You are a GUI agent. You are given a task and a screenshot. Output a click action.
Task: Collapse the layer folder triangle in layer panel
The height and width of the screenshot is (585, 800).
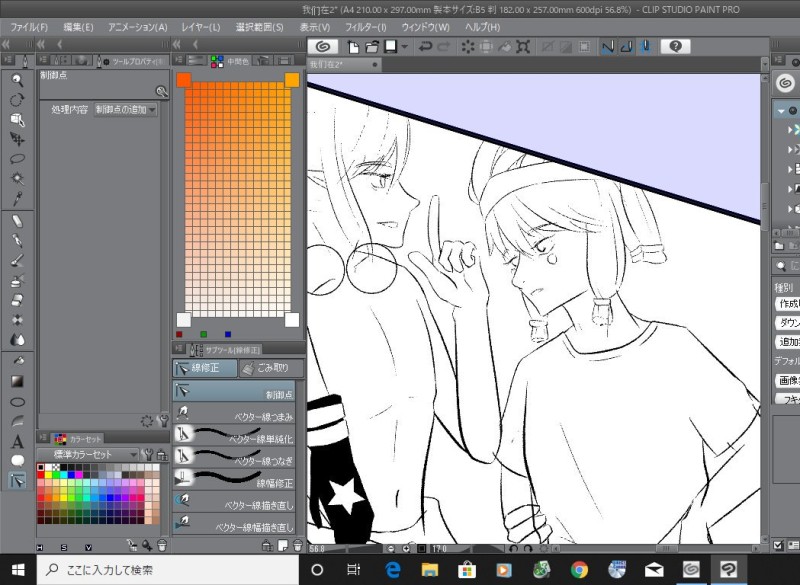[781, 111]
